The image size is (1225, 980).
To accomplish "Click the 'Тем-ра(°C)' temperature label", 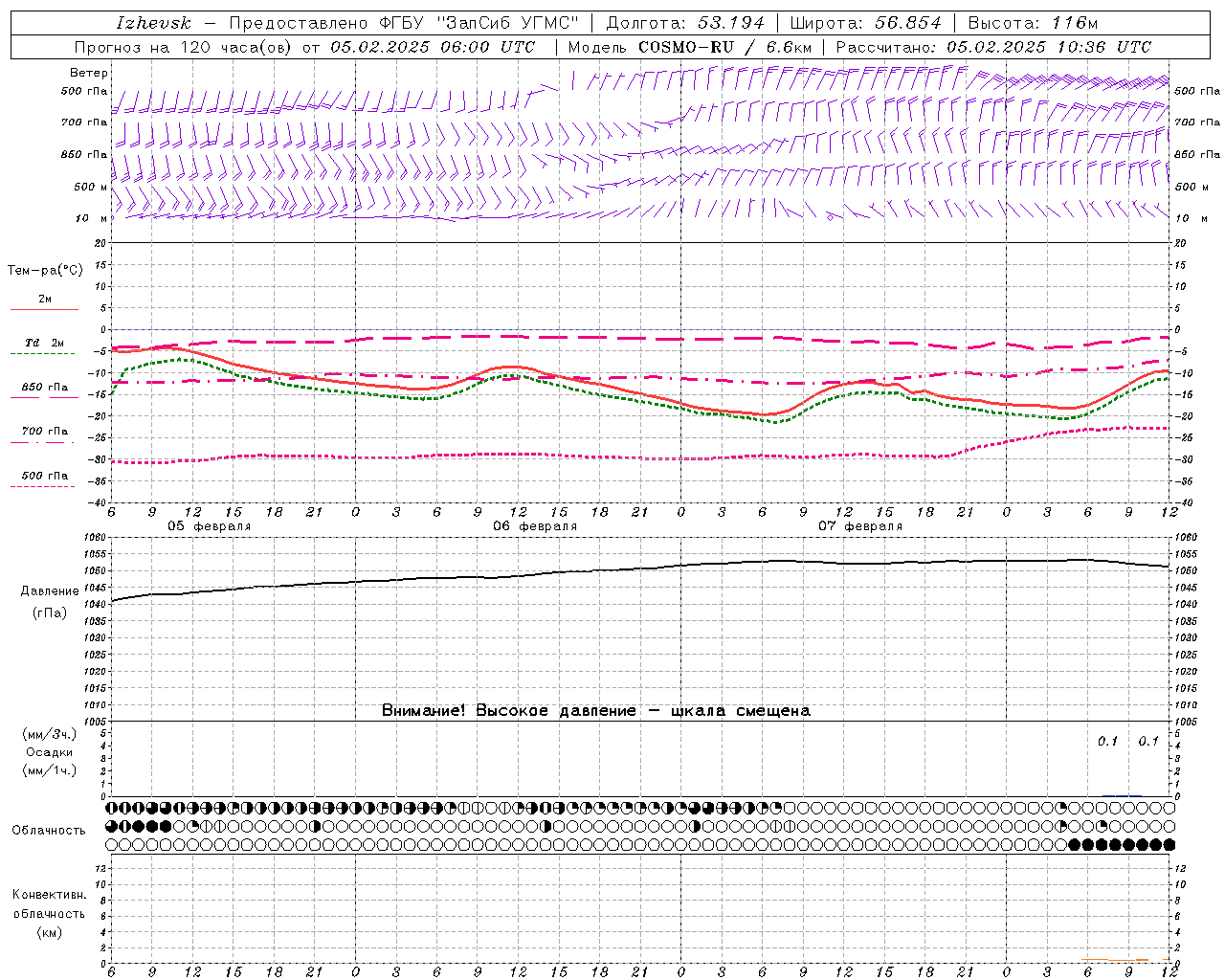I will click(x=45, y=270).
